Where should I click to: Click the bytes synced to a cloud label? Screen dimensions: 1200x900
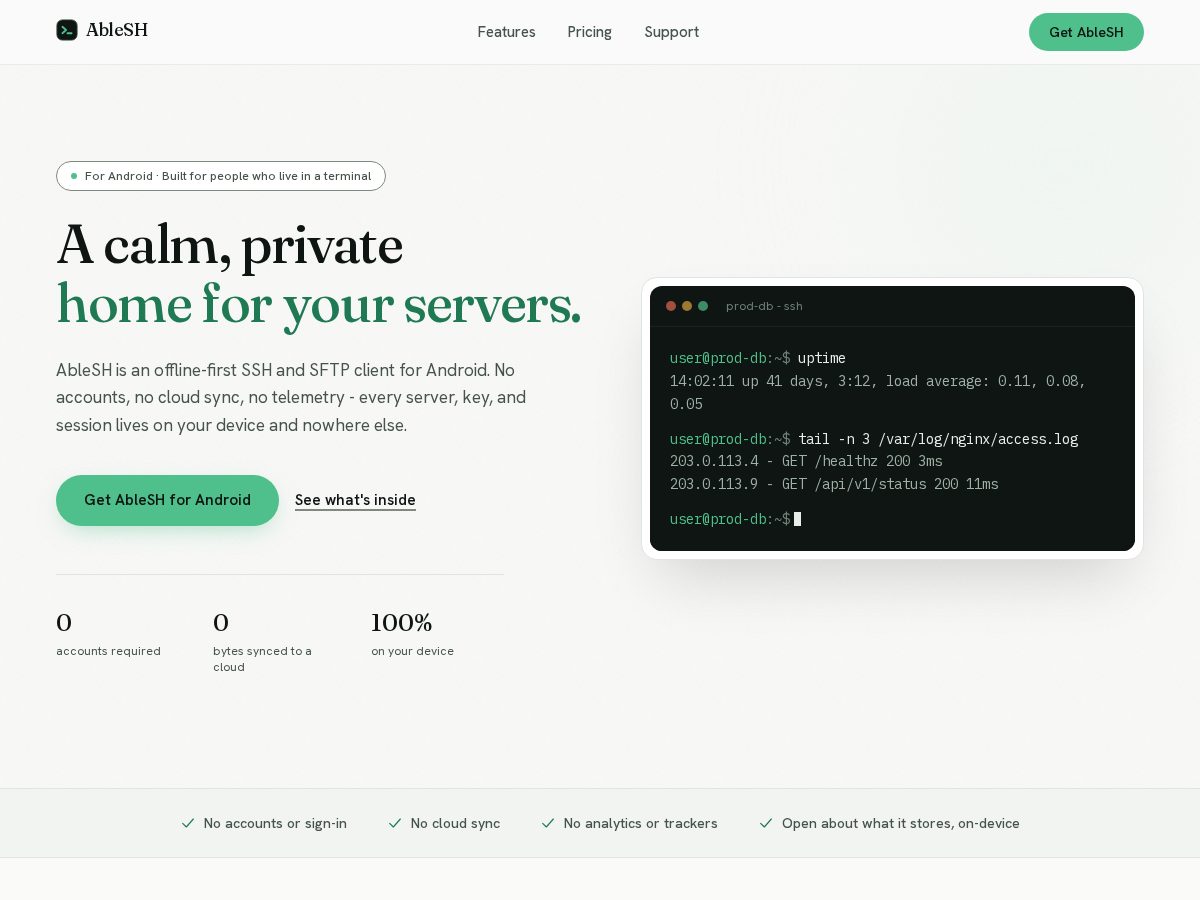(x=262, y=659)
